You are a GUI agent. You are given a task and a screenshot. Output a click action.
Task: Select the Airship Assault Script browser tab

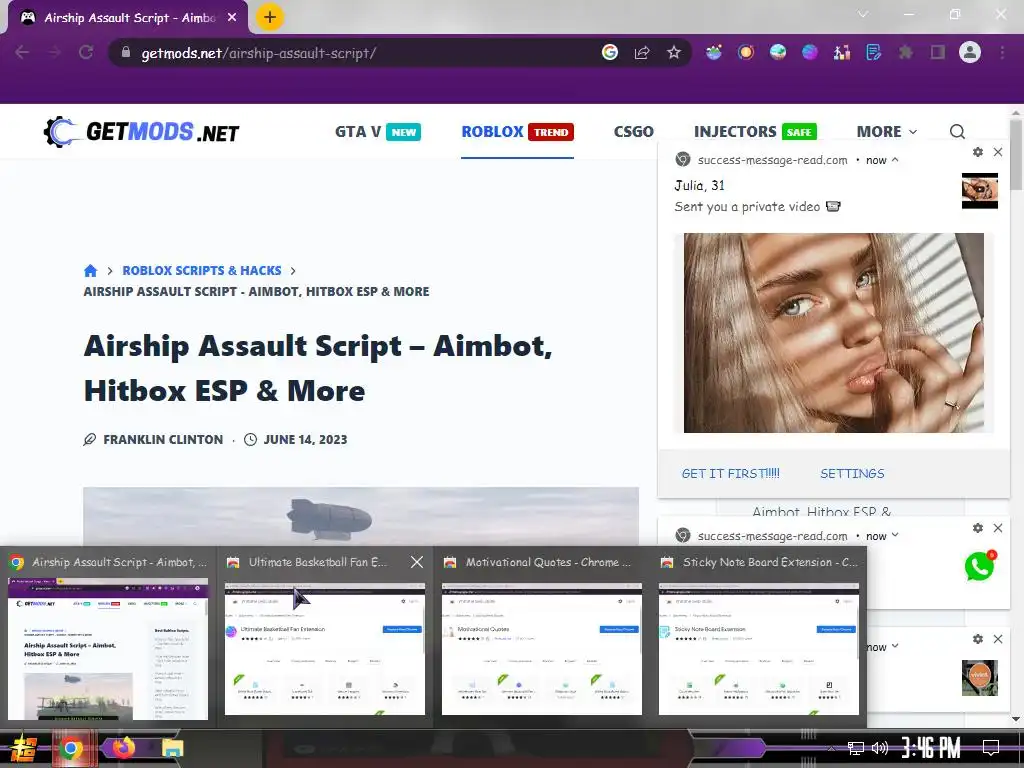tap(128, 18)
